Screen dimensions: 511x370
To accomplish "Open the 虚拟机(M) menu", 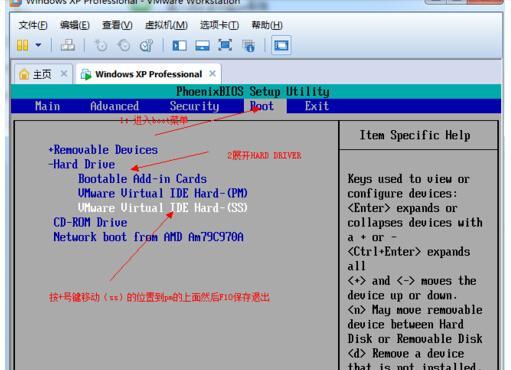I will tap(166, 25).
